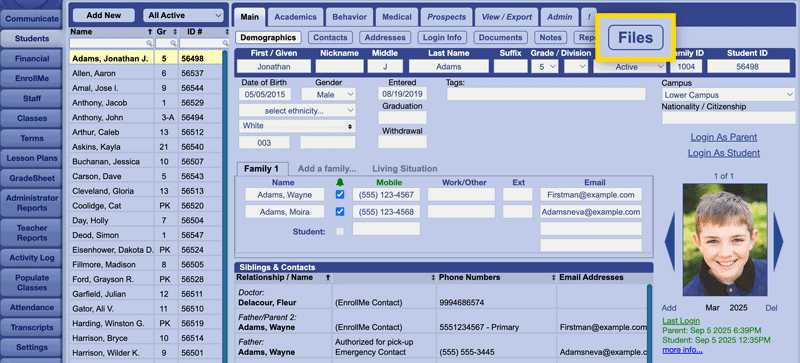Open Communicate in the sidebar
Screen dimensions: 800x363
coord(32,19)
